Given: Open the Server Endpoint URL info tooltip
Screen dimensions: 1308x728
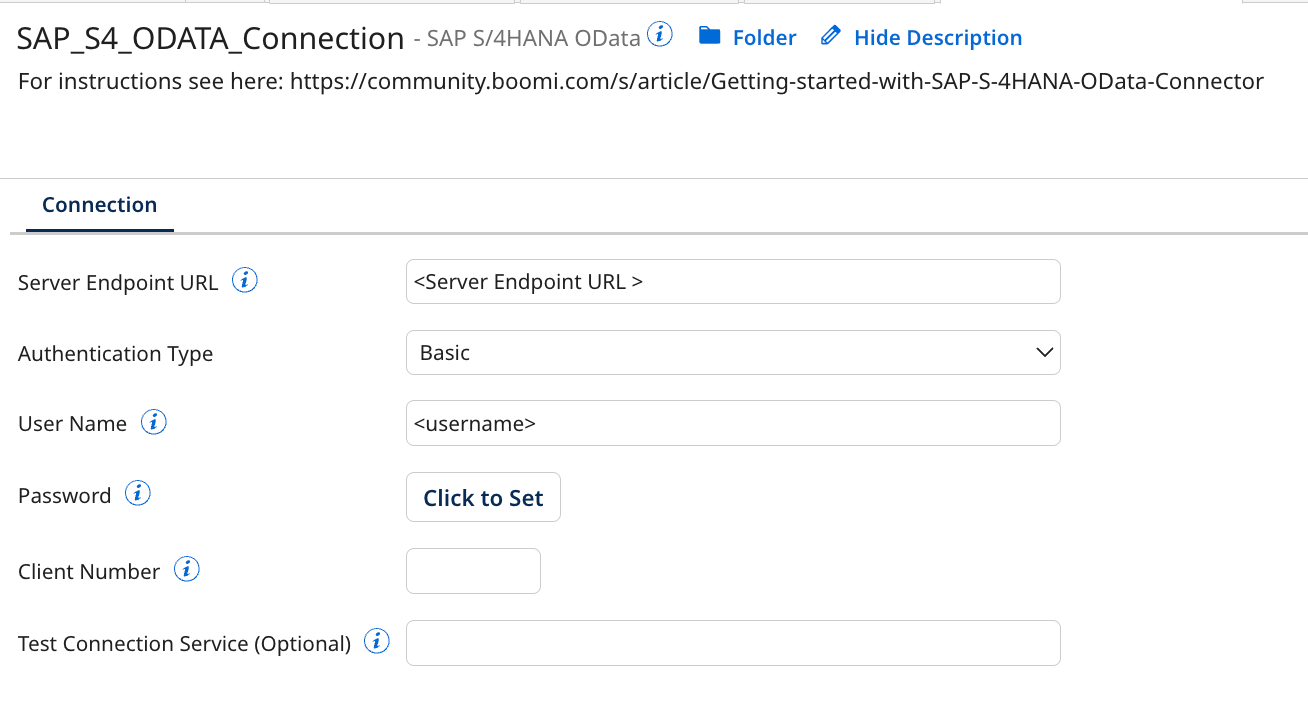Looking at the screenshot, I should coord(244,279).
